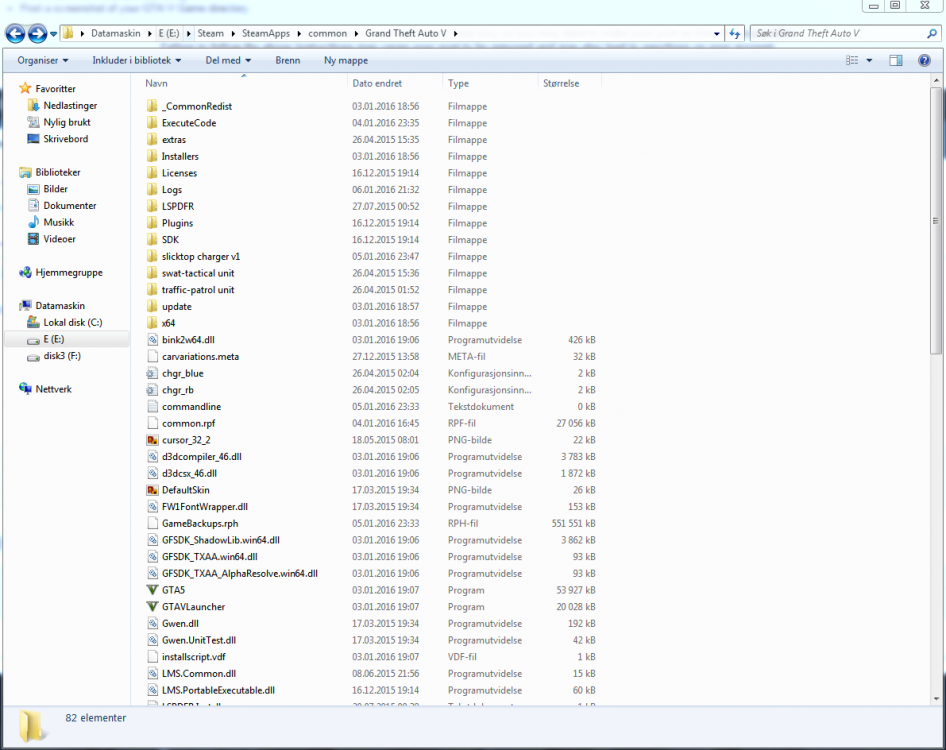946x750 pixels.
Task: Open the Organiser menu
Action: click(43, 60)
